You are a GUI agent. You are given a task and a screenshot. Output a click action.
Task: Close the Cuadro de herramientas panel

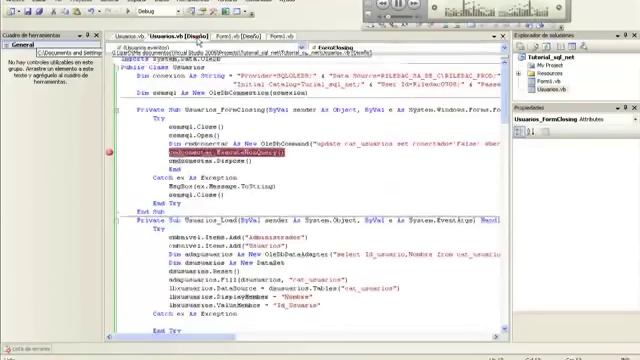point(97,36)
